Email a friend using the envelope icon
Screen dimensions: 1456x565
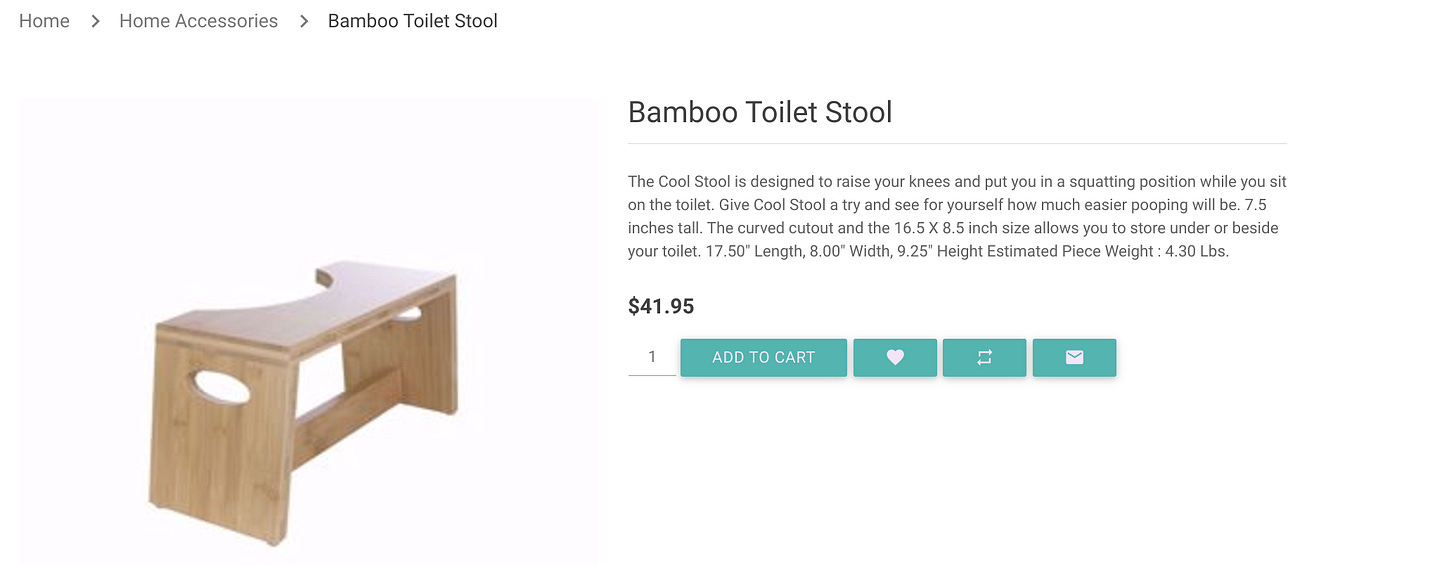point(1074,357)
